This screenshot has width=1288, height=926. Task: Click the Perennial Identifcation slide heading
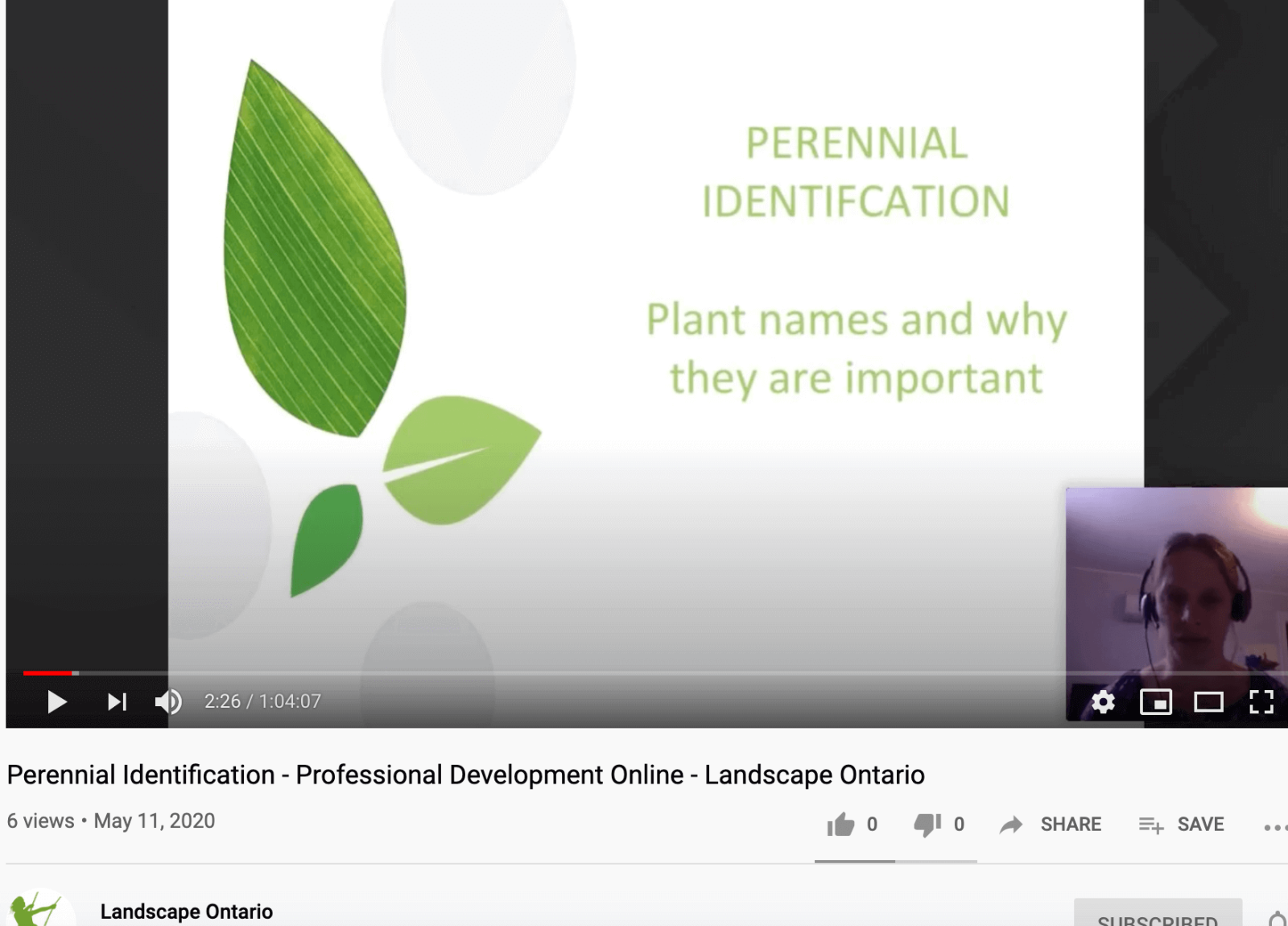[856, 172]
